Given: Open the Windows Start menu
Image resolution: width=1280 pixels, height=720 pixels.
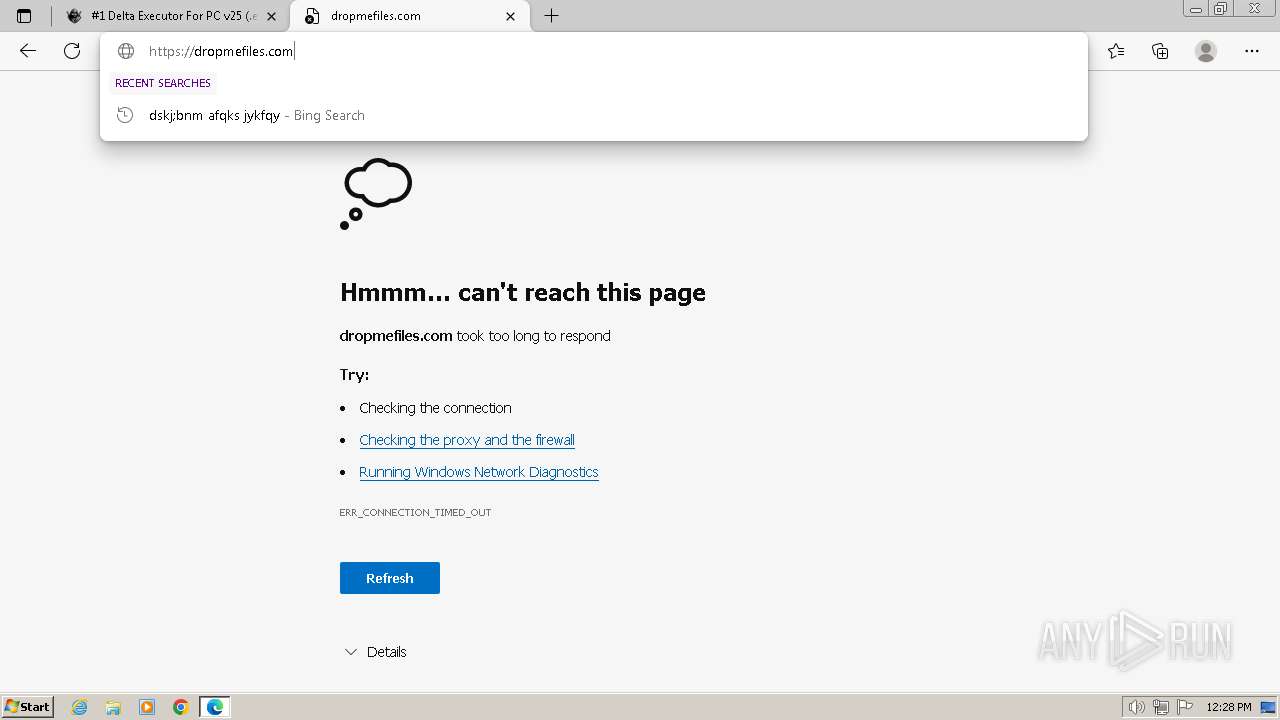Looking at the screenshot, I should pos(28,706).
